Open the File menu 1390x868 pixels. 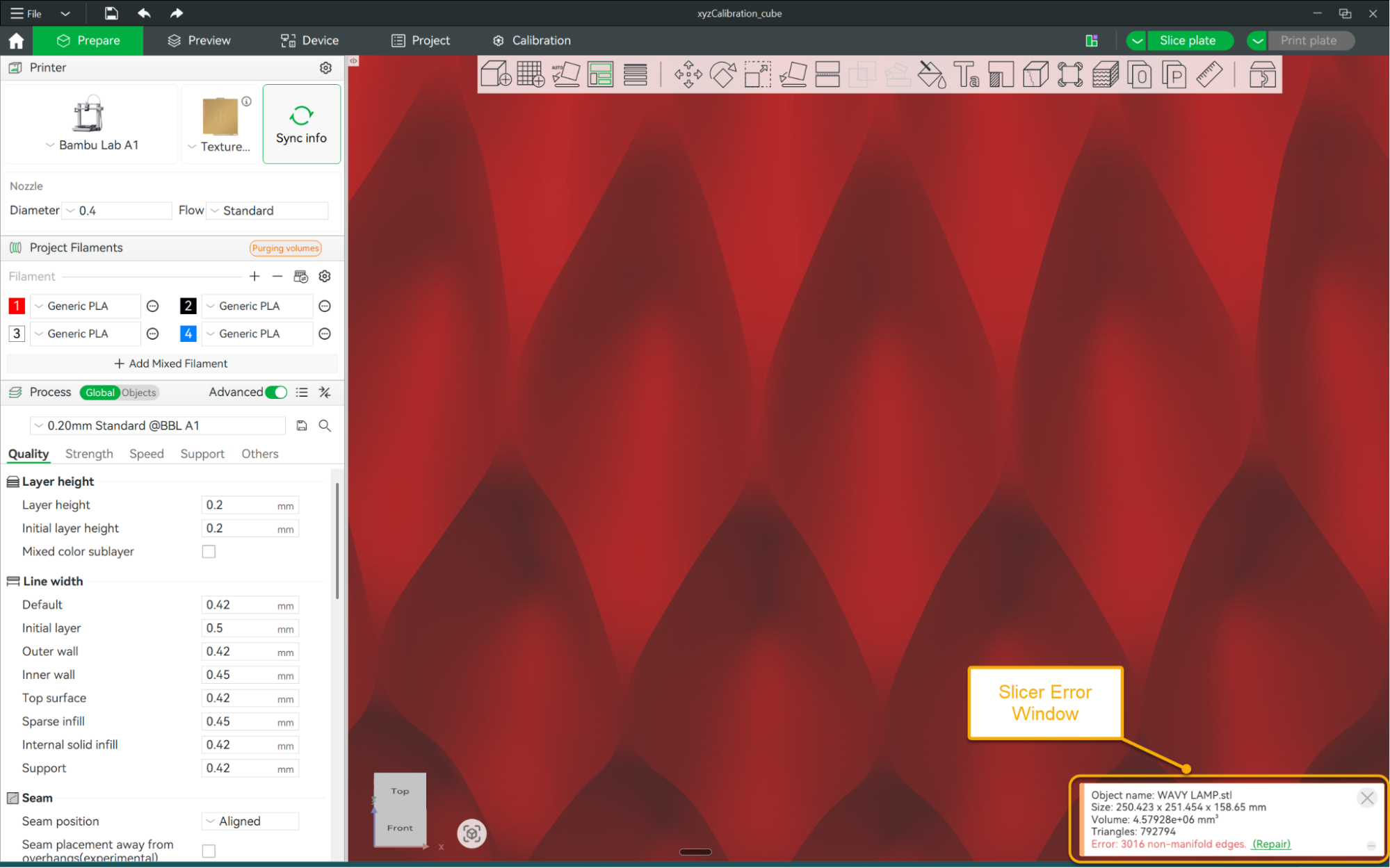click(26, 13)
